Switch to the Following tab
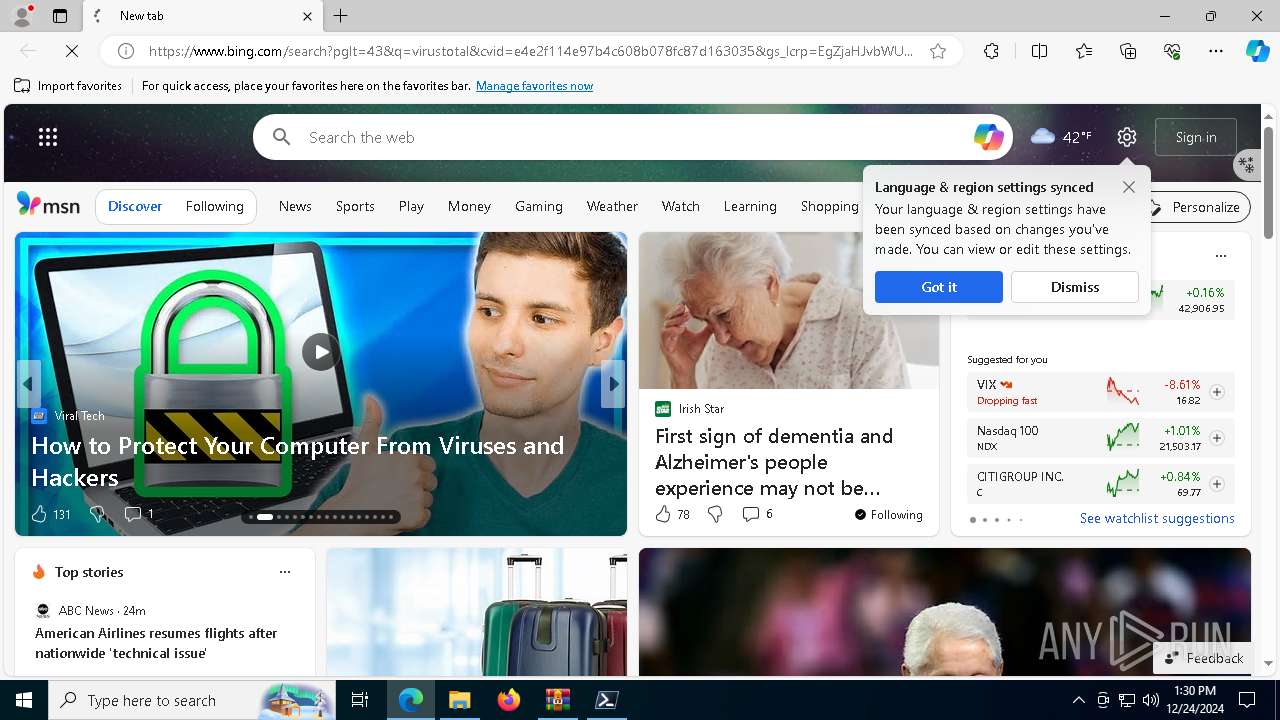Viewport: 1280px width, 720px height. tap(215, 206)
